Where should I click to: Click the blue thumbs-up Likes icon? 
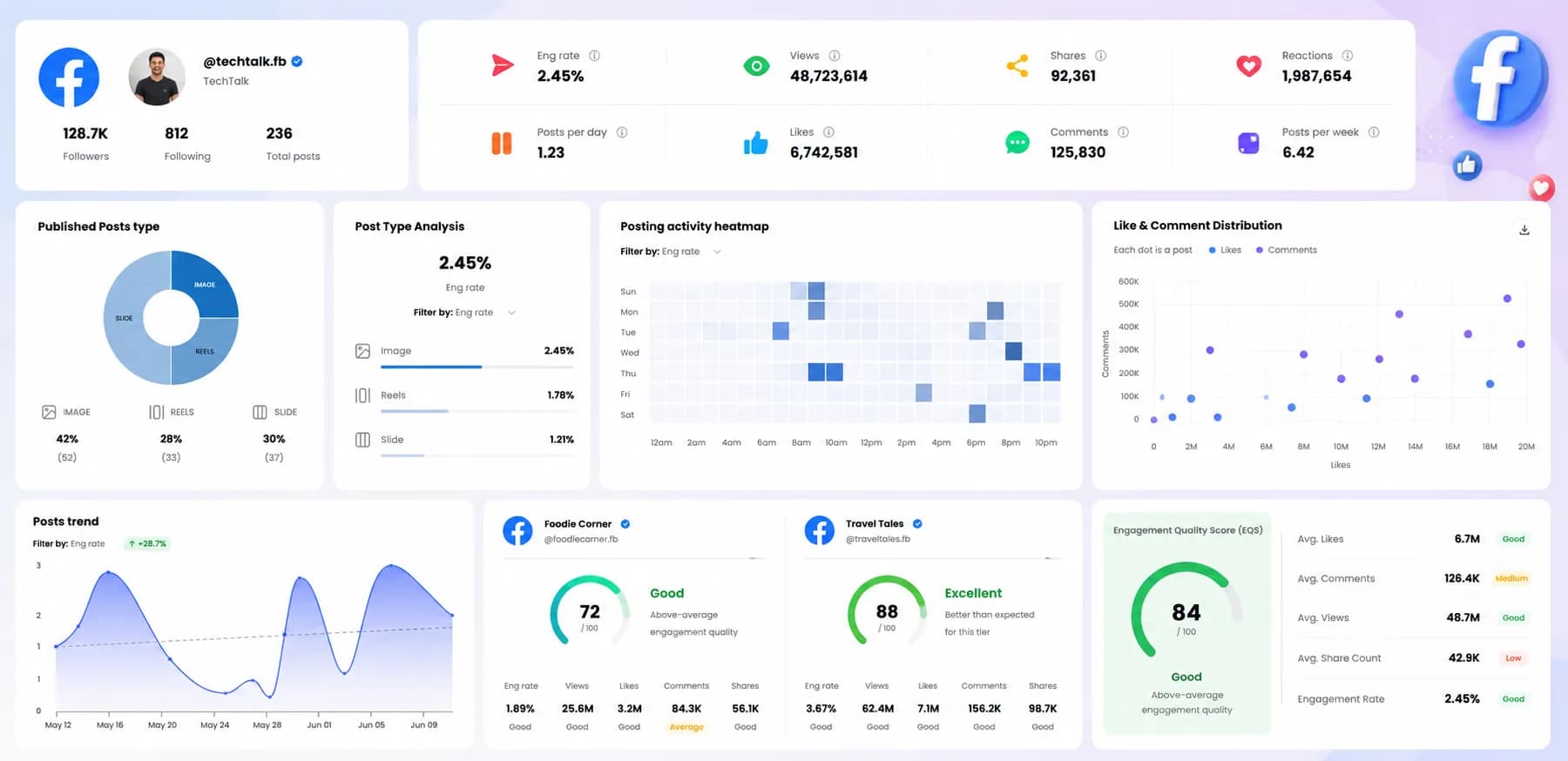click(x=756, y=143)
